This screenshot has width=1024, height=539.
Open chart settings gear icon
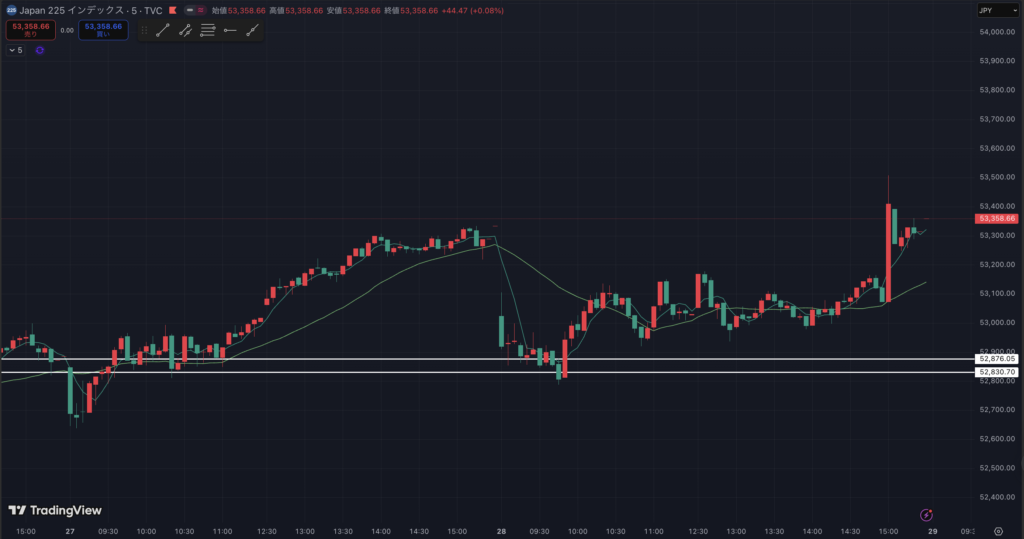998,531
